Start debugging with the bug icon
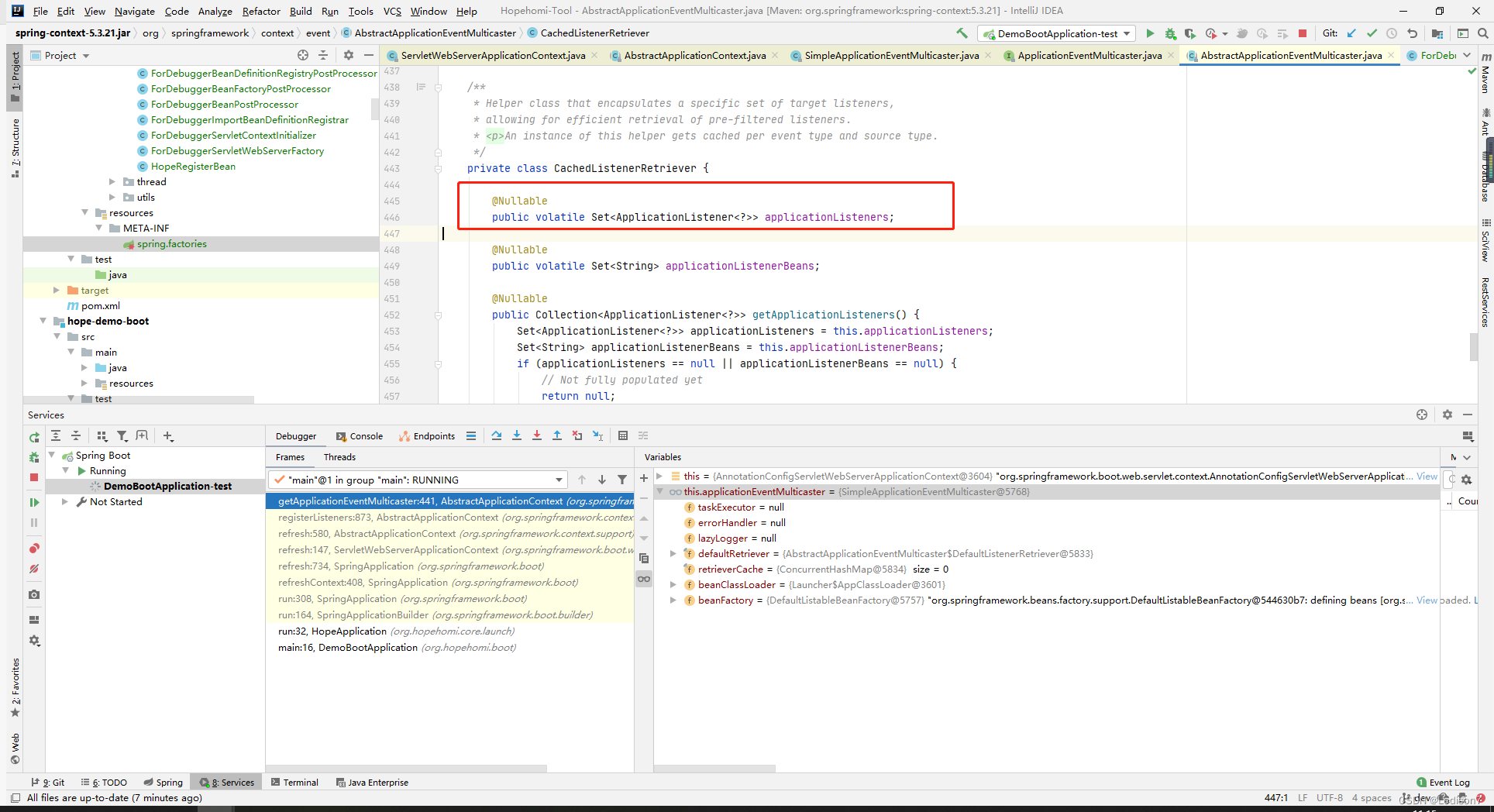The image size is (1494, 812). 1170,33
